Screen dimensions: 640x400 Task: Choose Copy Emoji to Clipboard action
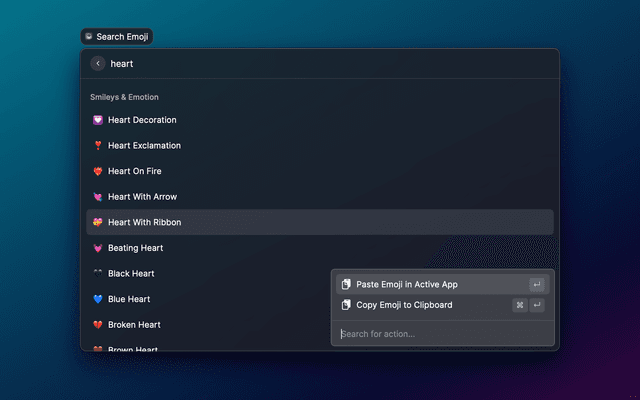tap(404, 305)
